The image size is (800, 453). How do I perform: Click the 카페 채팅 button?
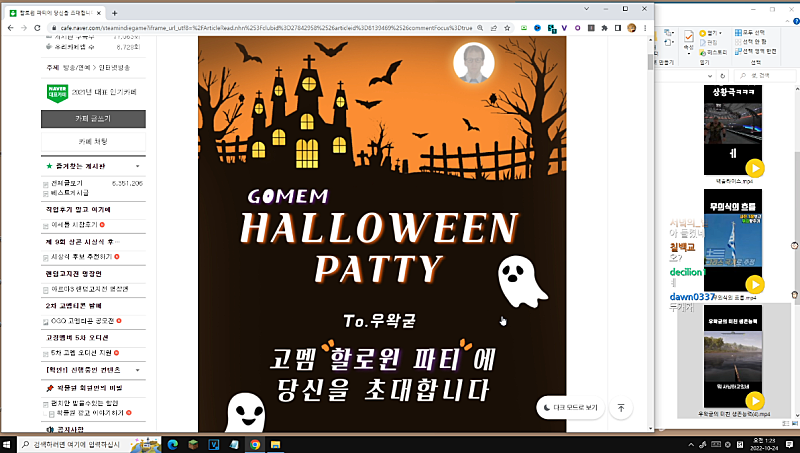tap(93, 141)
